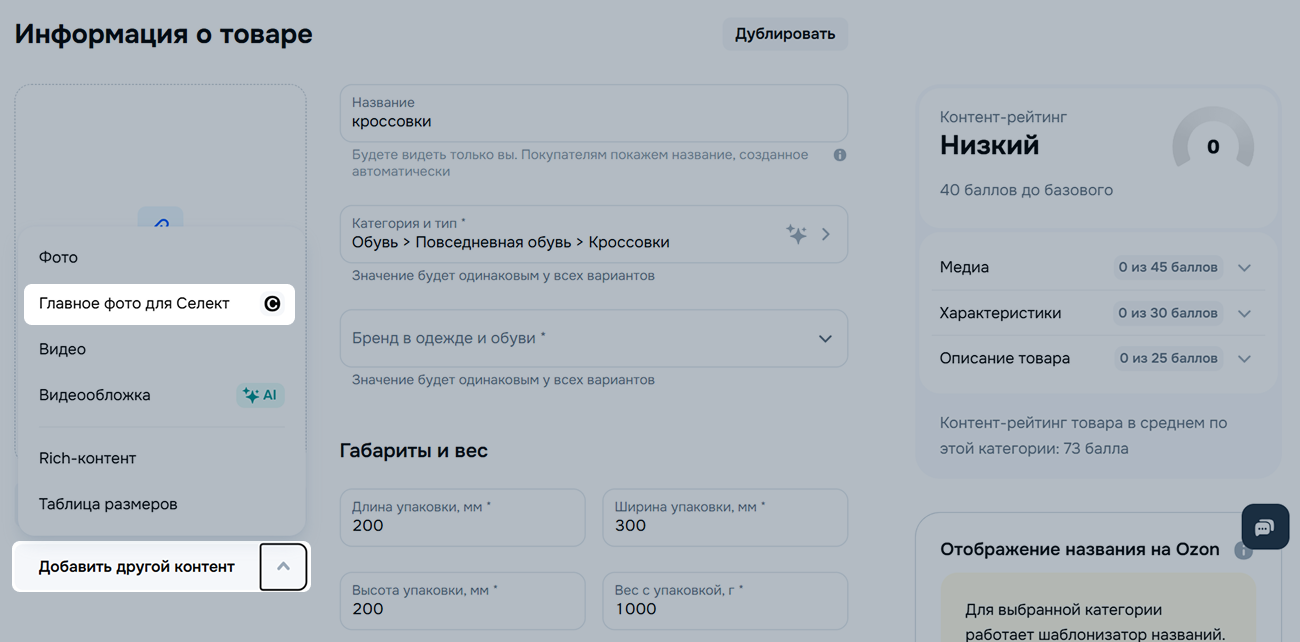Select Таблица размеров menu option

pyautogui.click(x=108, y=504)
